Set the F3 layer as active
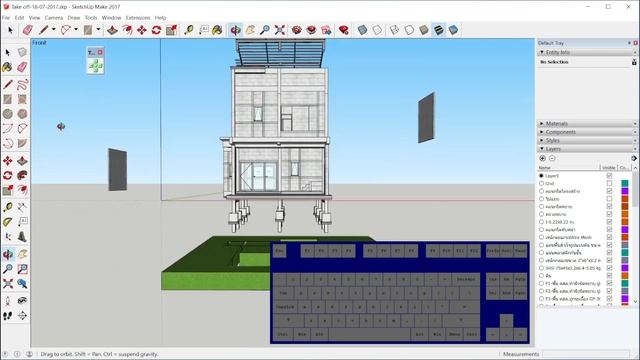Viewport: 640px width, 360px height. [542, 299]
